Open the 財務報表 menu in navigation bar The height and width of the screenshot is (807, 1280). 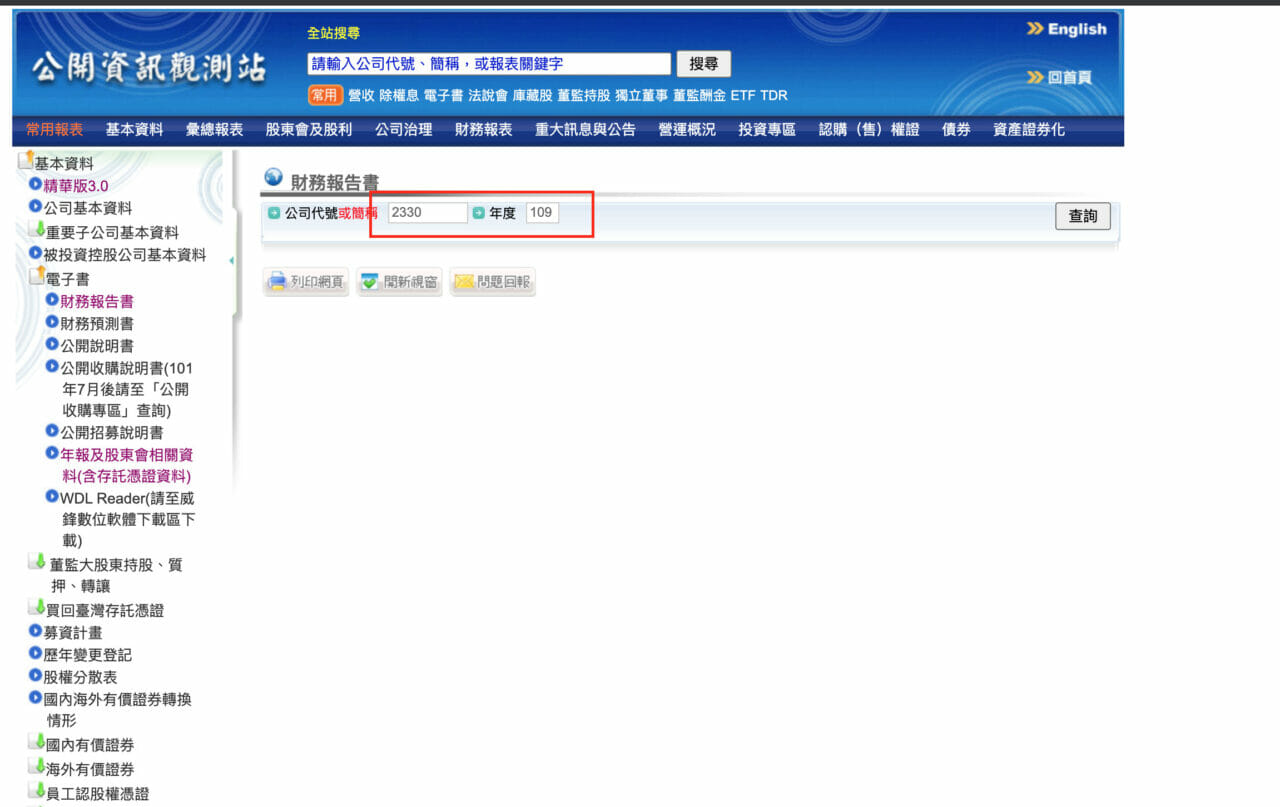483,130
